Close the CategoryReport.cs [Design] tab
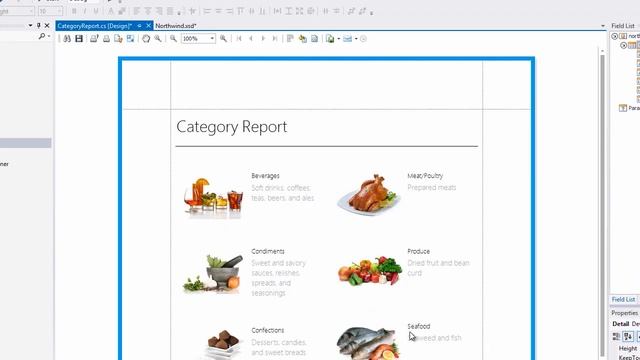Screen dimensions: 640x360 (149, 26)
